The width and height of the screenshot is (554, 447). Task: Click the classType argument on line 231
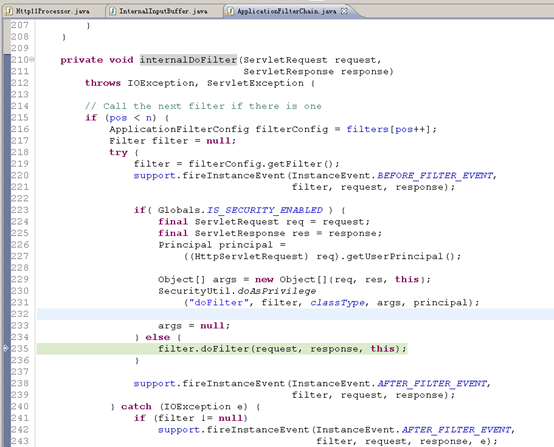[337, 302]
